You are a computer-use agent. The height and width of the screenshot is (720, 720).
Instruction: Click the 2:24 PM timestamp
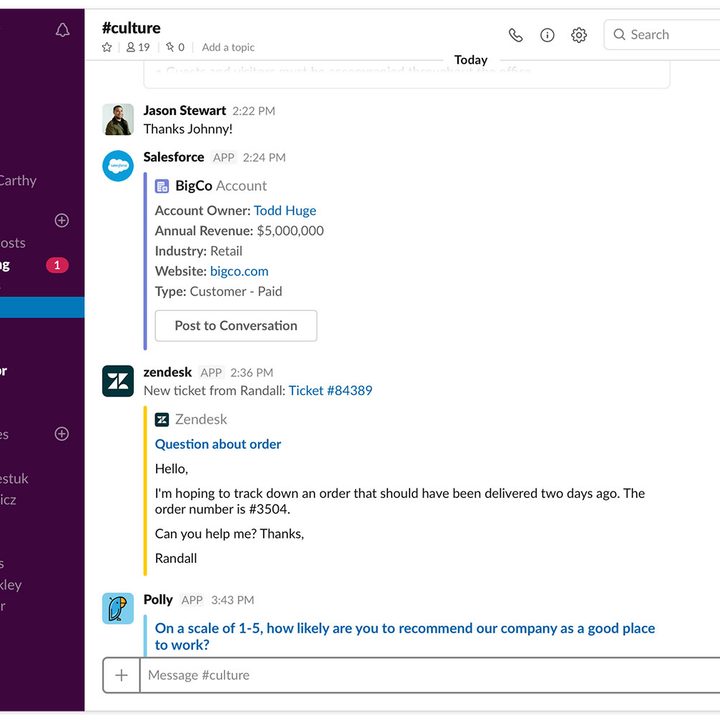pos(264,158)
